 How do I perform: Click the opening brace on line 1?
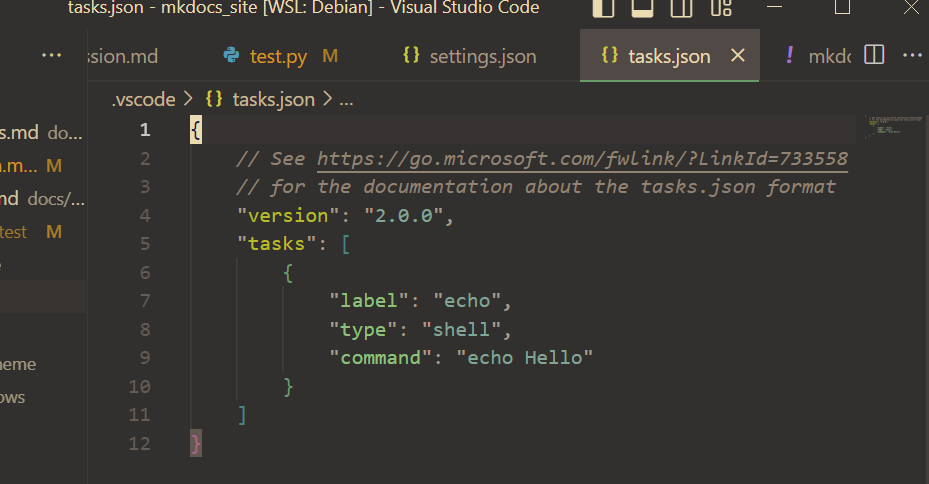point(196,130)
